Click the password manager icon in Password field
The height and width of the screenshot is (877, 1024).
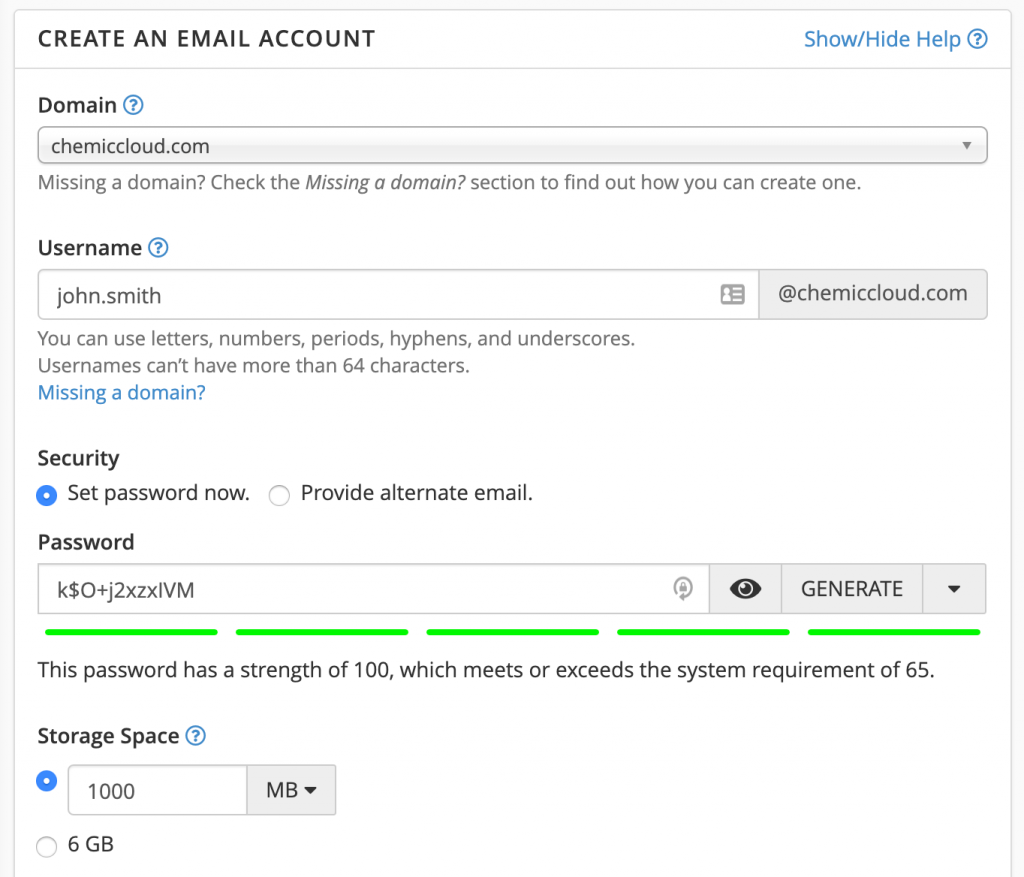pos(683,589)
